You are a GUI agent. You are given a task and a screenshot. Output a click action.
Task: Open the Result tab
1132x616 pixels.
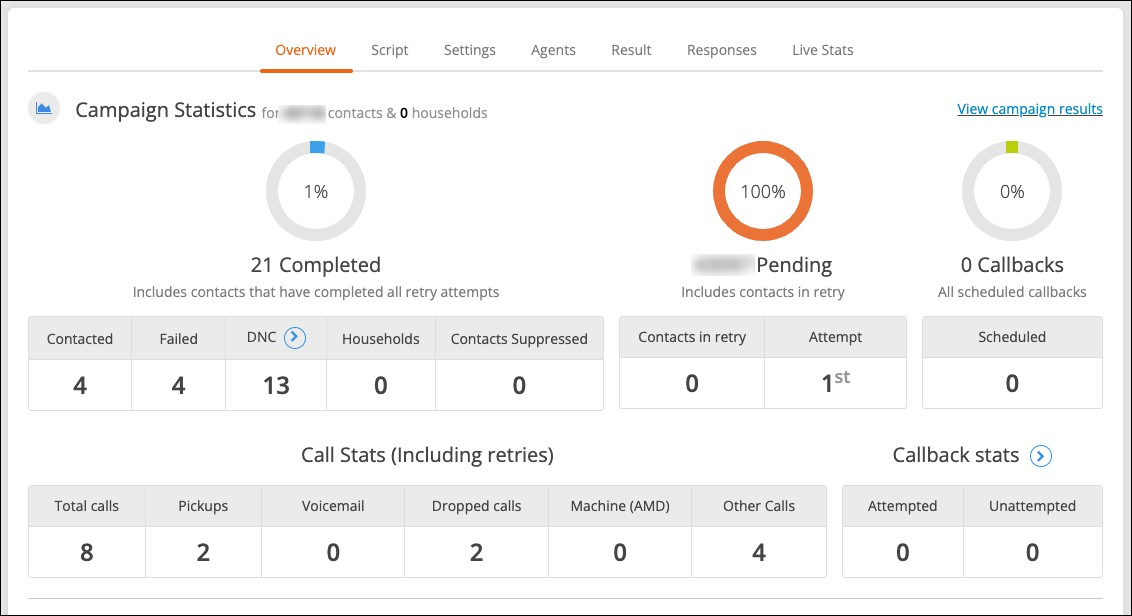tap(631, 50)
